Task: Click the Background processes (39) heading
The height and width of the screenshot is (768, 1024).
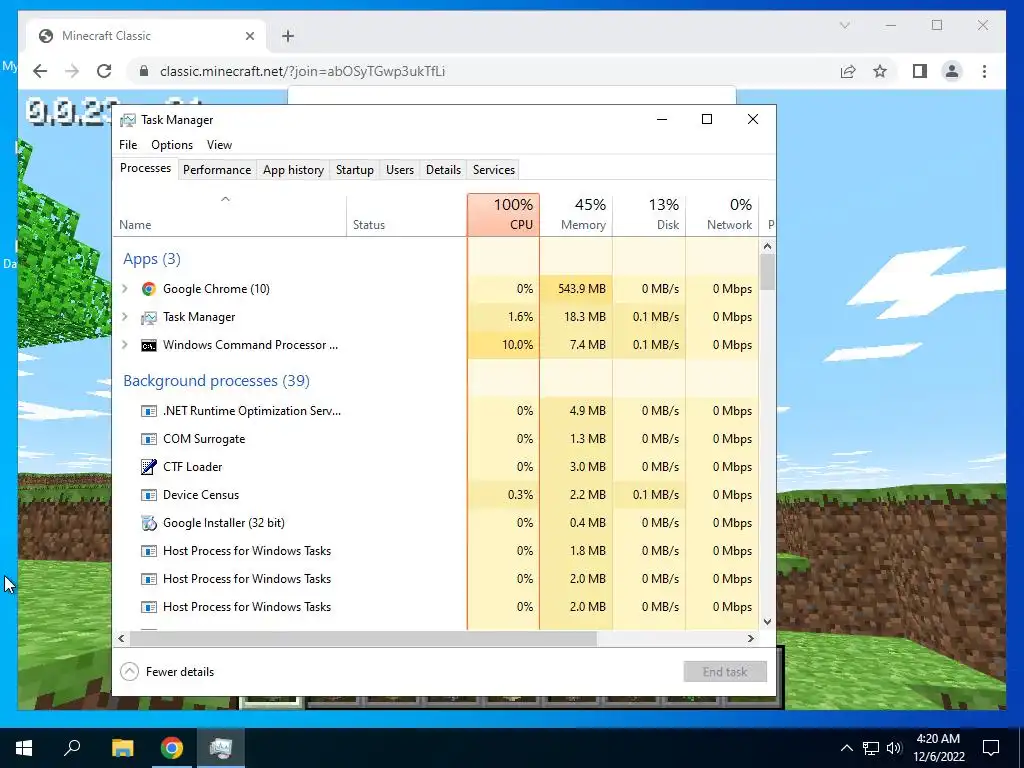Action: (x=216, y=381)
